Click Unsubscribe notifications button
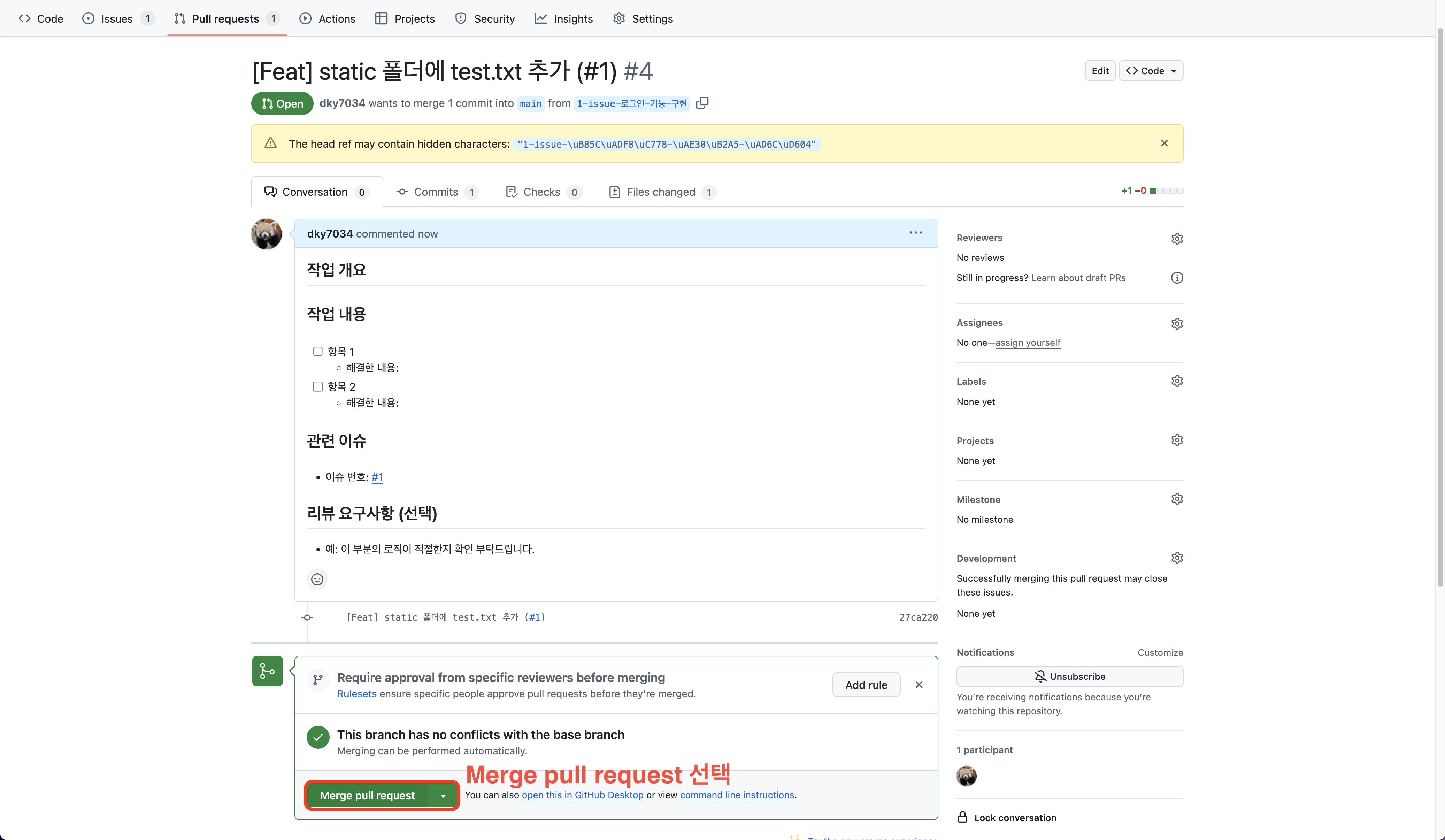Image resolution: width=1445 pixels, height=840 pixels. coord(1069,676)
